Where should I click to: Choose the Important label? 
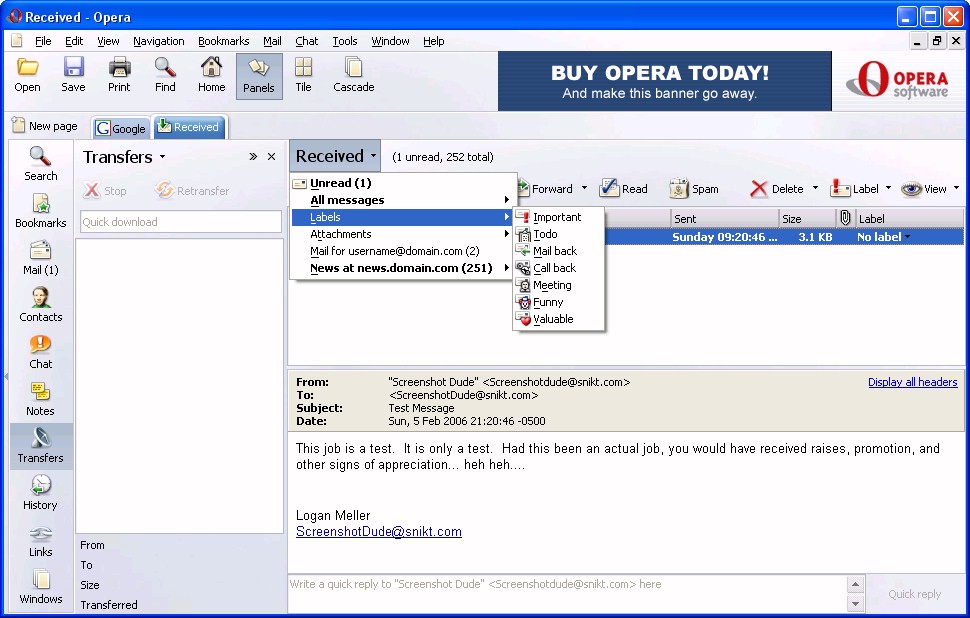click(559, 217)
